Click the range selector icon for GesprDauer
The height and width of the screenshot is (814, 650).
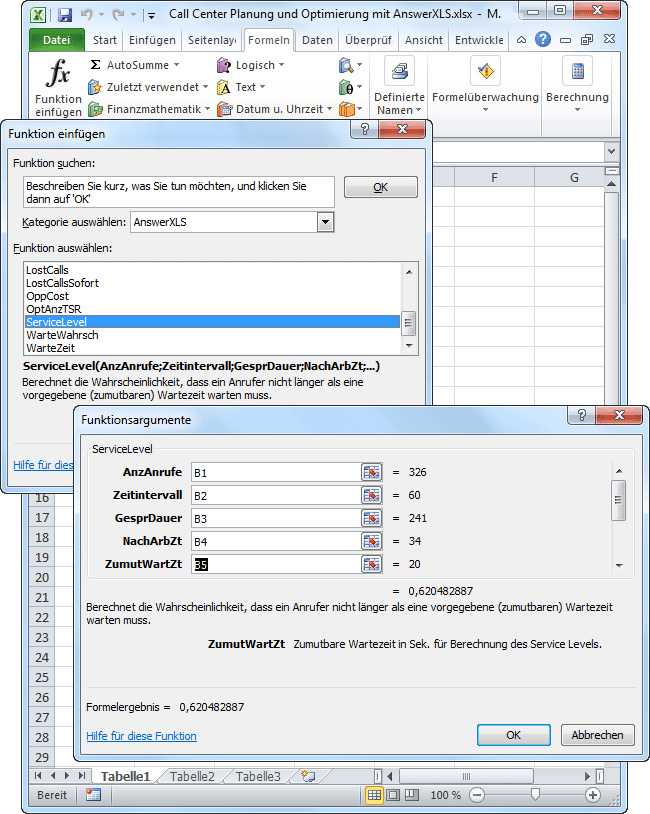tap(372, 518)
